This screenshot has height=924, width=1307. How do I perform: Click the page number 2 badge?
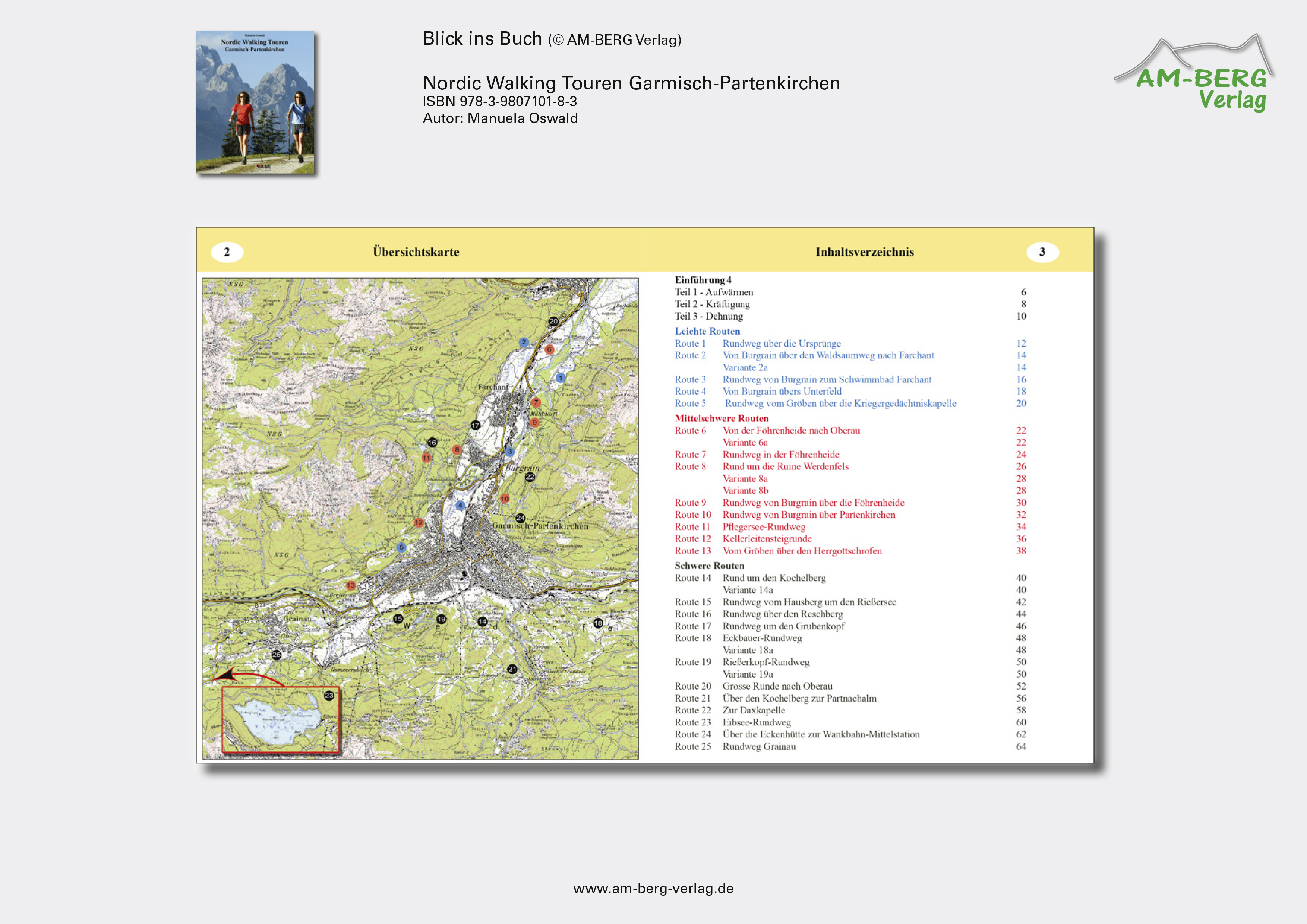click(227, 252)
